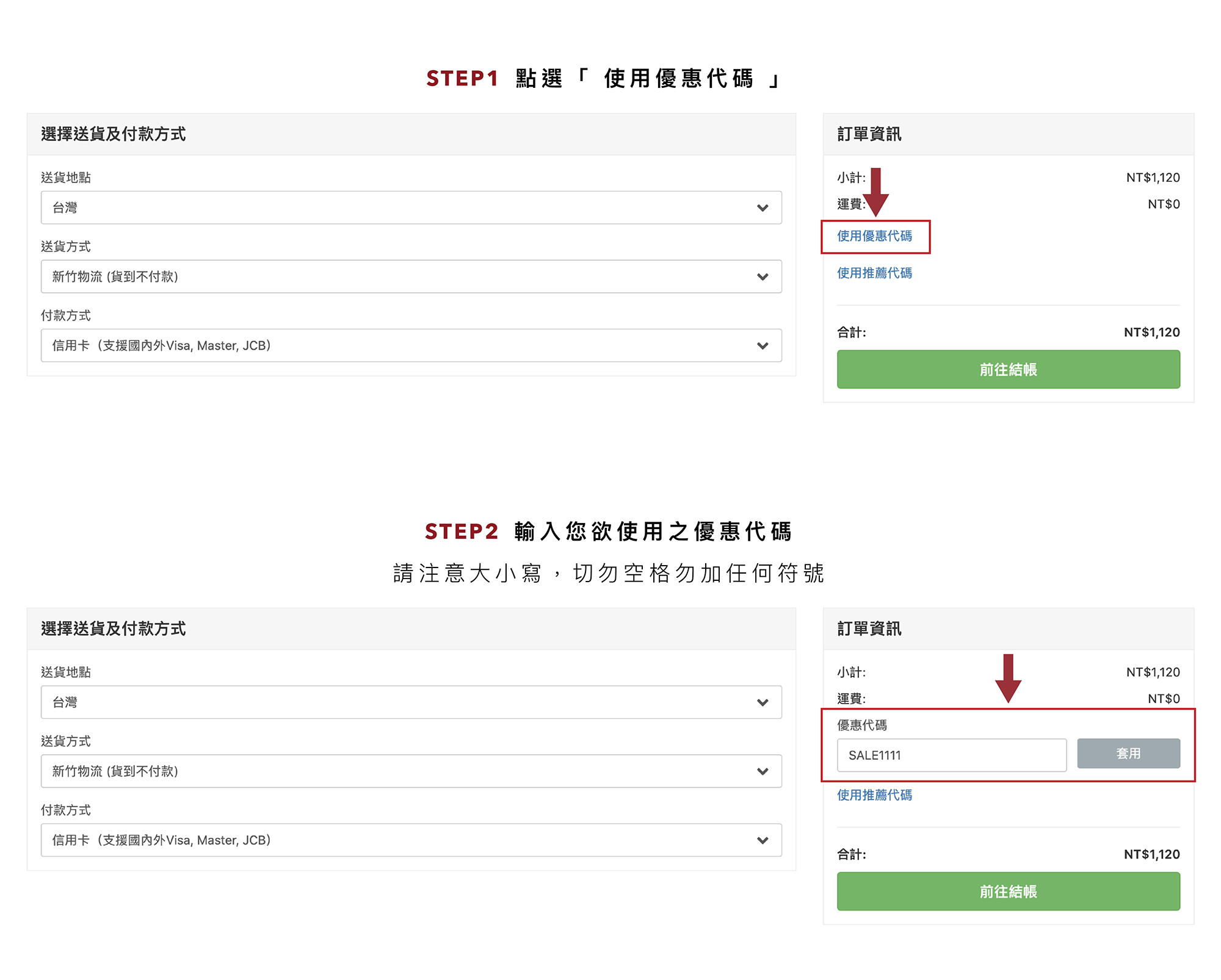Open the 送貨方式 新竹物流 dropdown in Step 1
Image resolution: width=1221 pixels, height=980 pixels.
(x=411, y=277)
